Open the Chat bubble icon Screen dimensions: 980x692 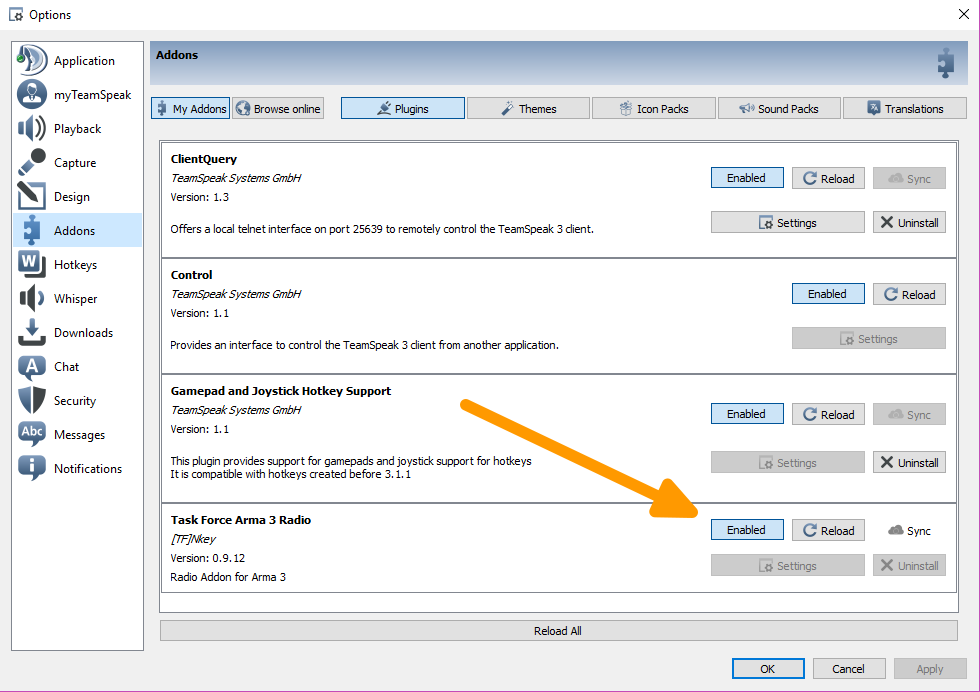(31, 366)
